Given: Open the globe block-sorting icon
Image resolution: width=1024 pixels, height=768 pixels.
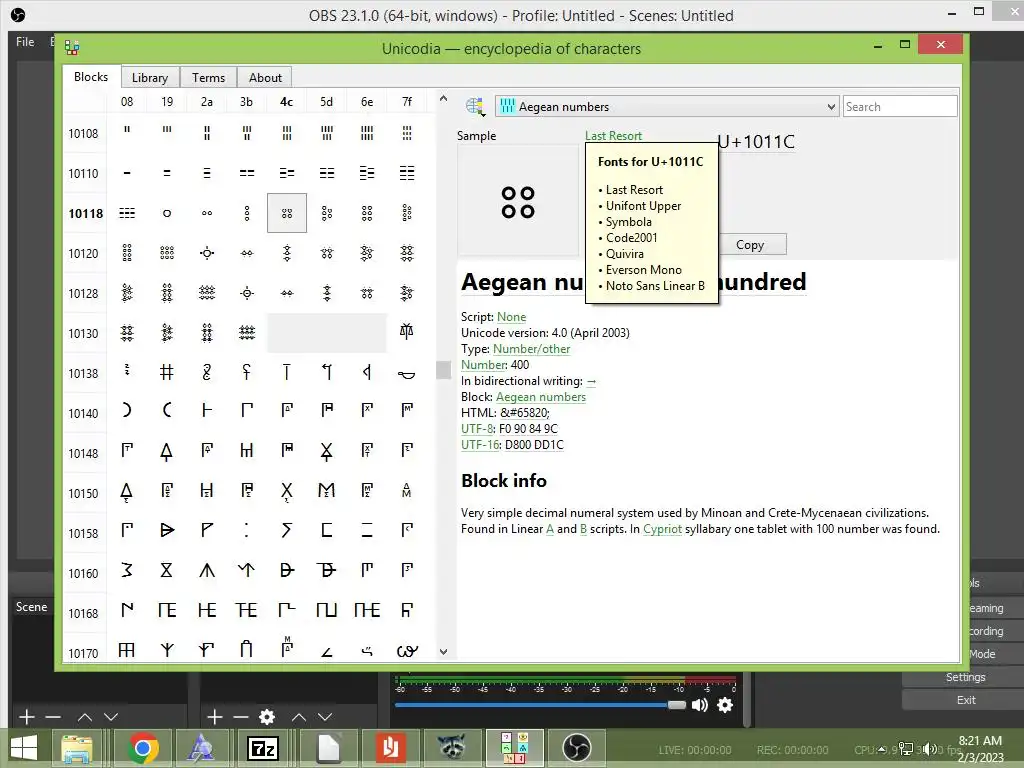Looking at the screenshot, I should [475, 106].
